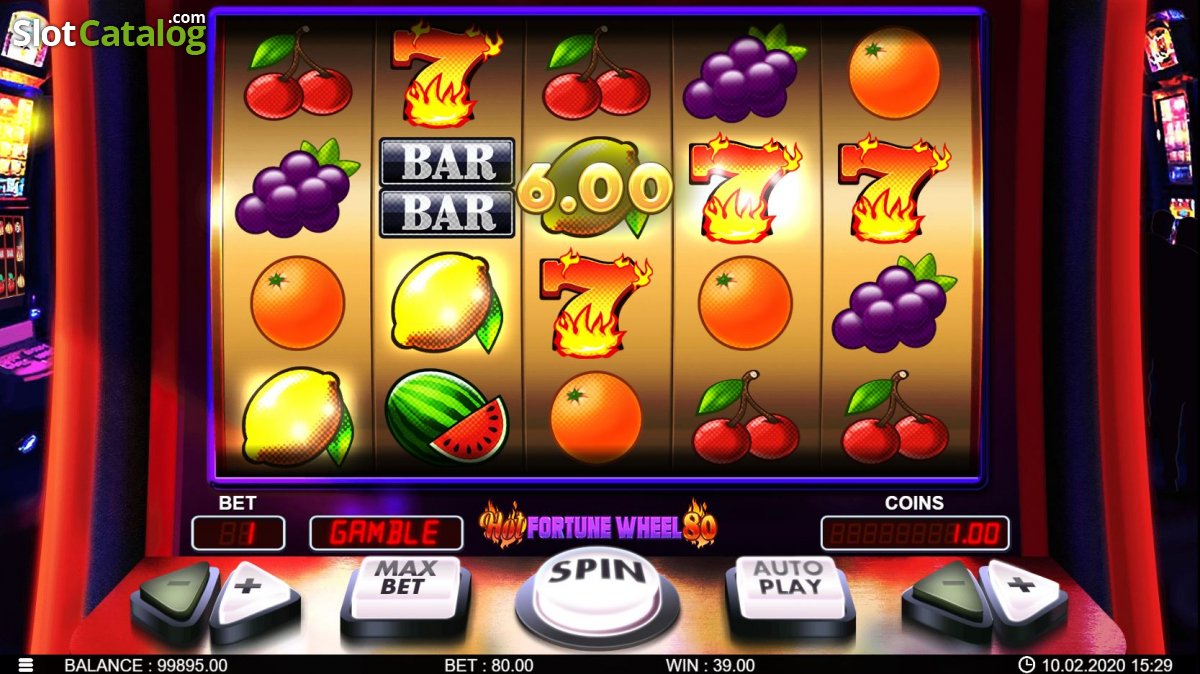
Task: Open the red GAMBLE display
Action: 386,533
